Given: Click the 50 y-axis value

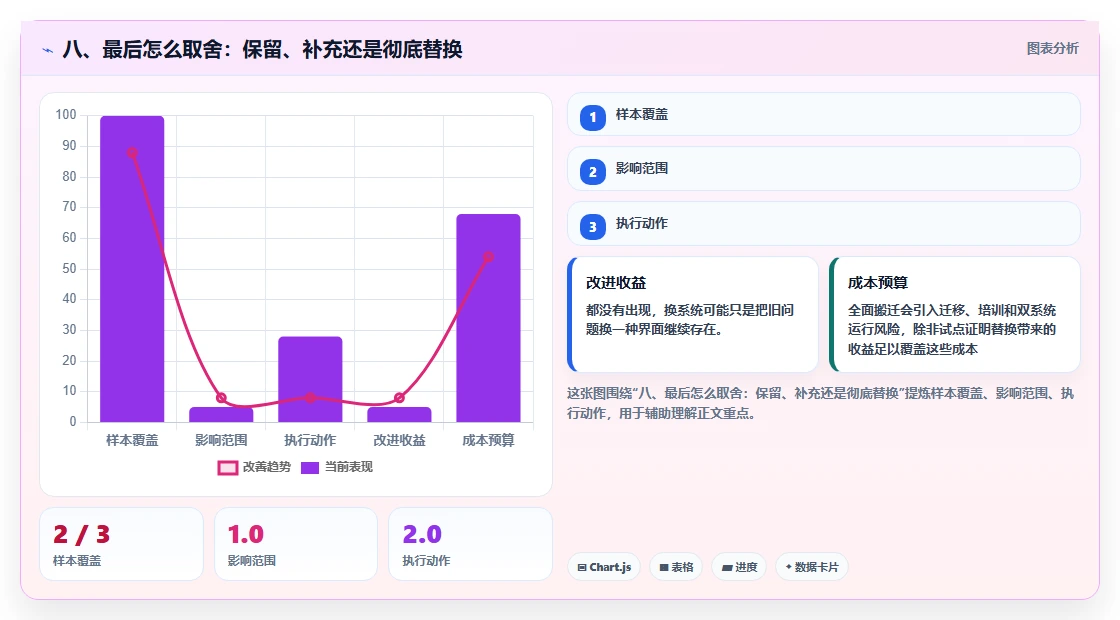Looking at the screenshot, I should point(69,269).
